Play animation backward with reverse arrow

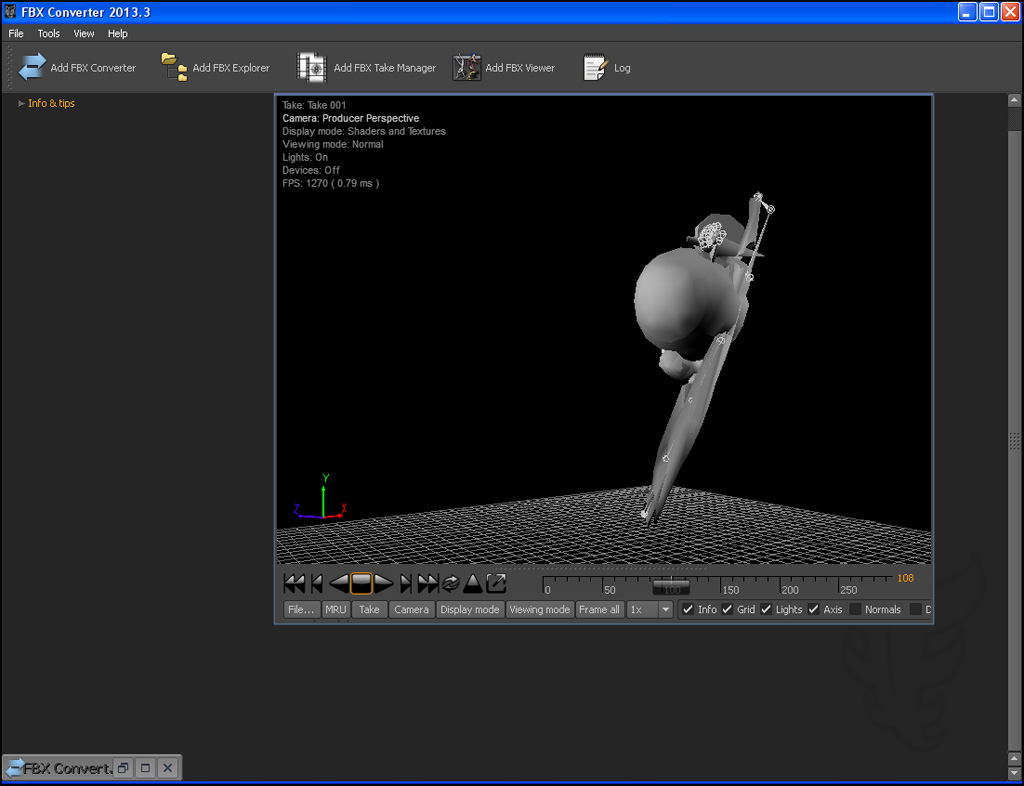(x=338, y=583)
